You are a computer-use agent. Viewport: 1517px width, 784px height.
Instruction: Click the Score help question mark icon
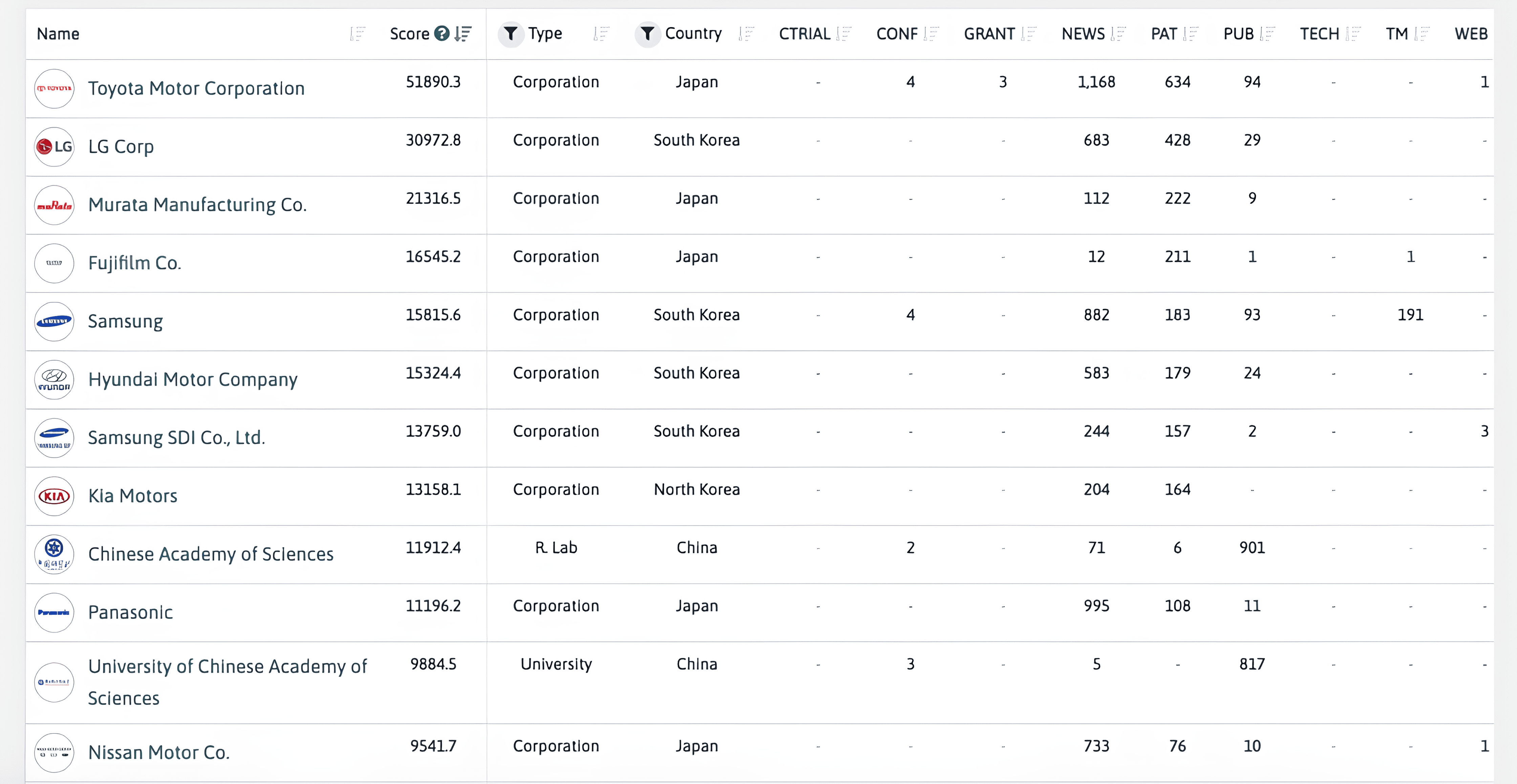(442, 34)
